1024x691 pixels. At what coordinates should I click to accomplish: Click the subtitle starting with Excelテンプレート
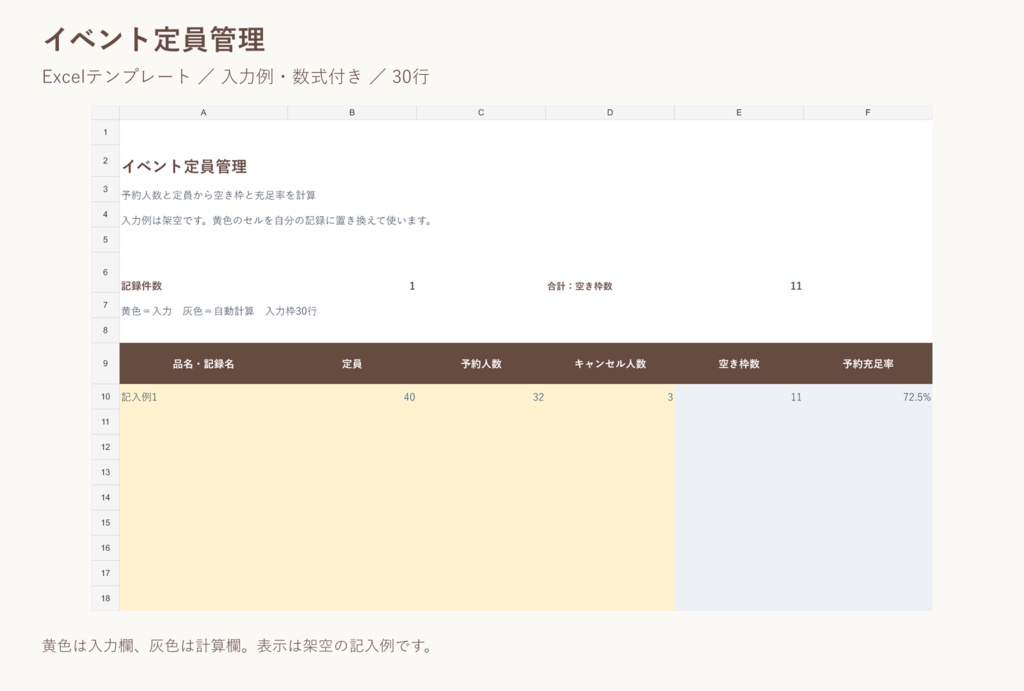pyautogui.click(x=236, y=76)
